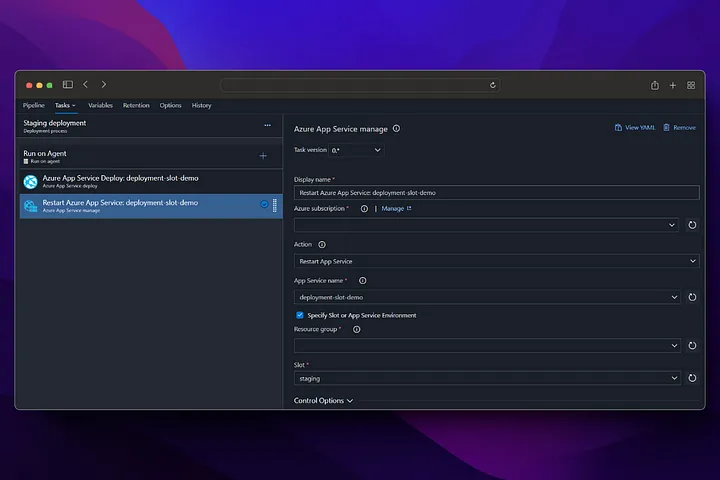Expand the Control Options section

[324, 401]
